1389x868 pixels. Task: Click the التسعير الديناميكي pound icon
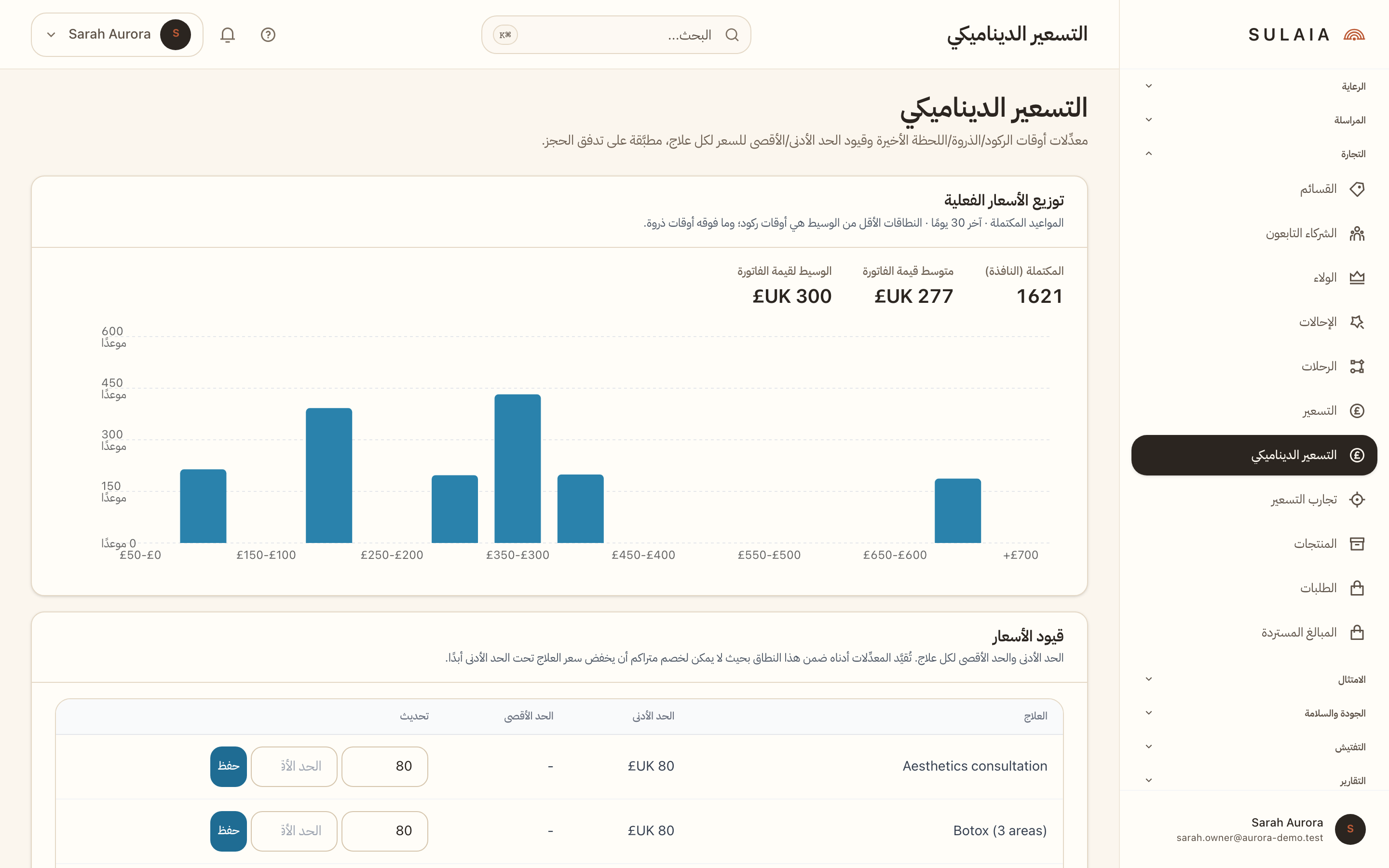tap(1357, 455)
